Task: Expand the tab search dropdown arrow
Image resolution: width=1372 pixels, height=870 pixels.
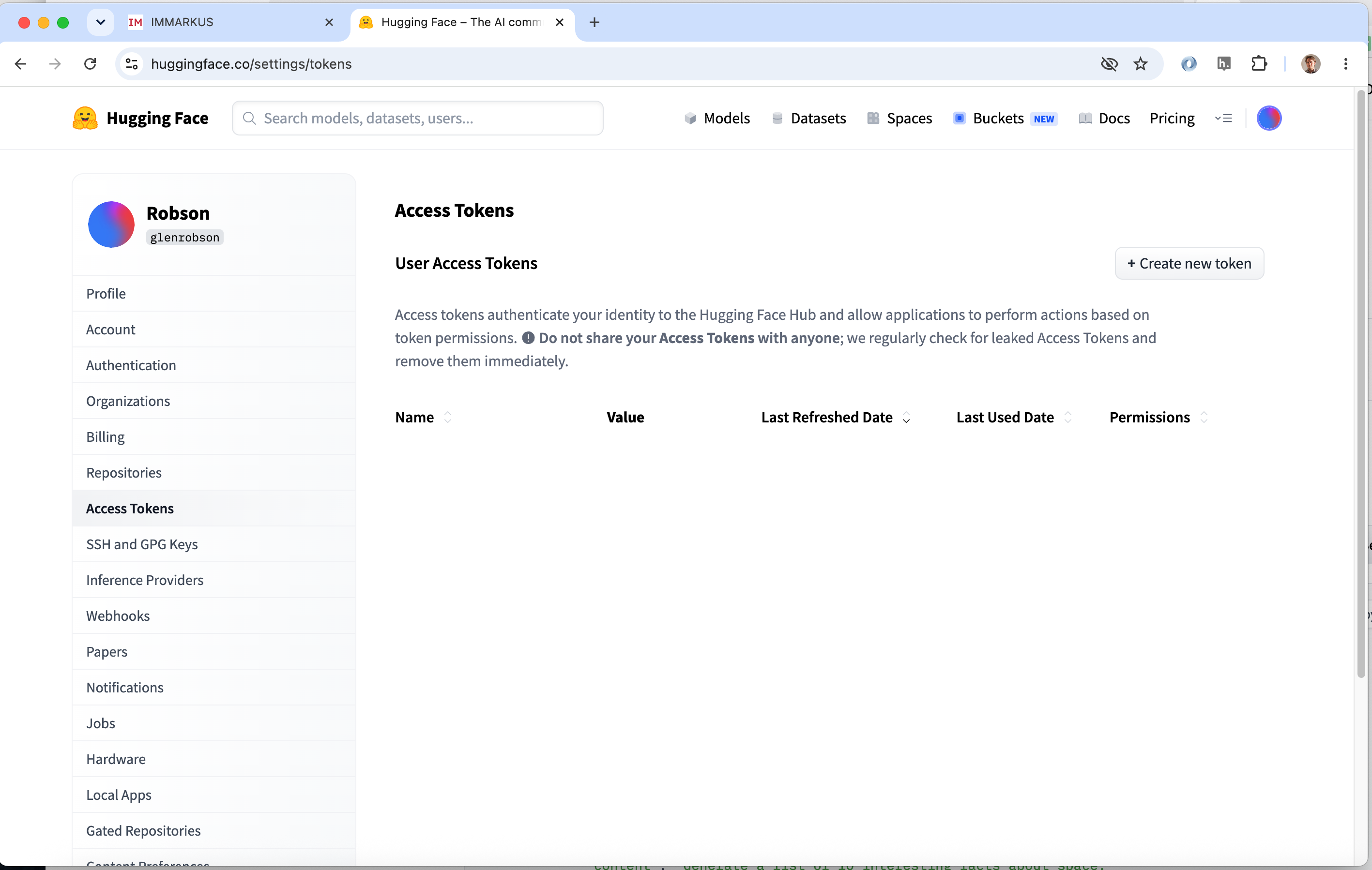Action: pos(101,22)
